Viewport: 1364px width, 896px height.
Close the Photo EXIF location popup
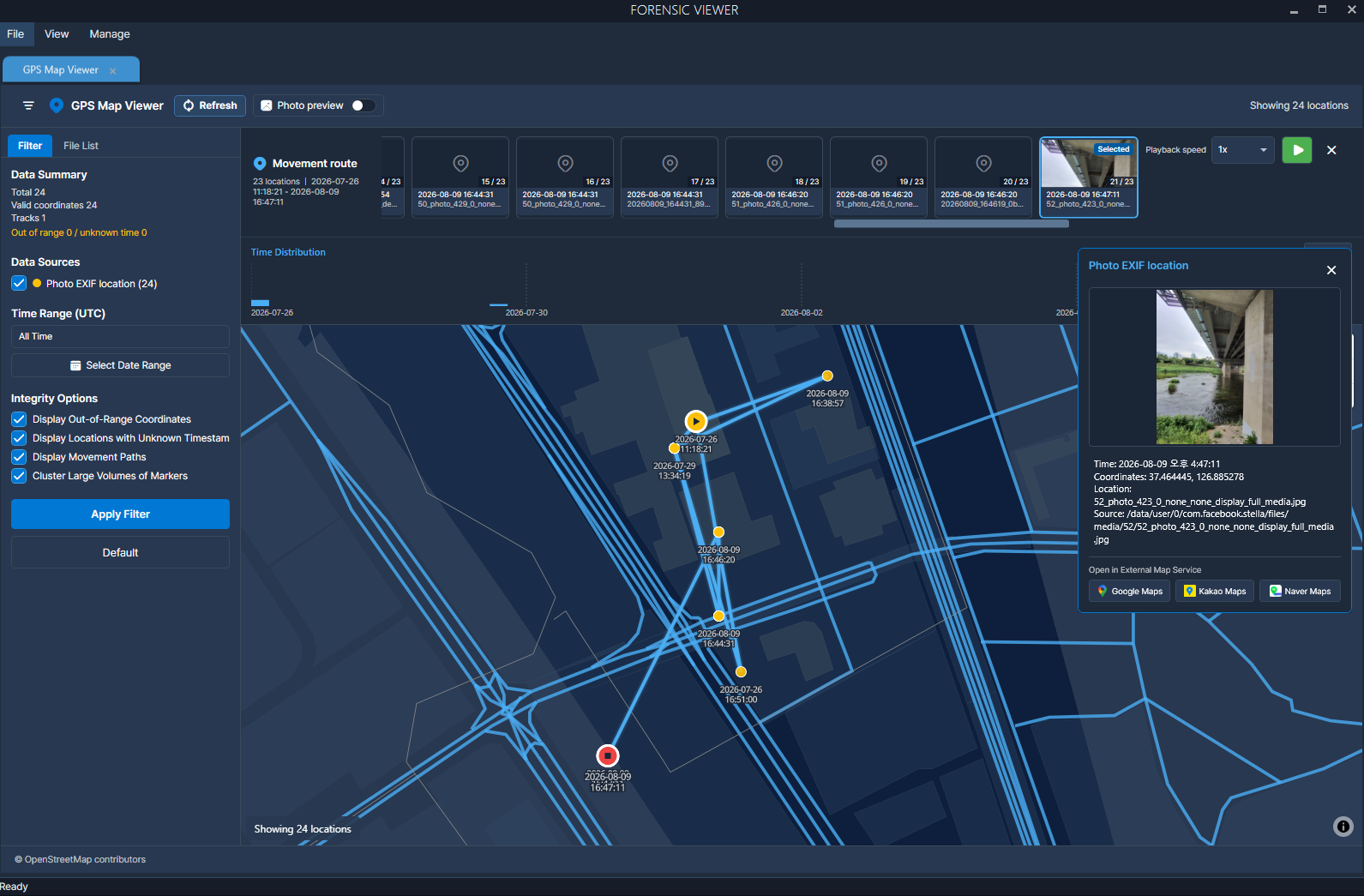point(1331,270)
